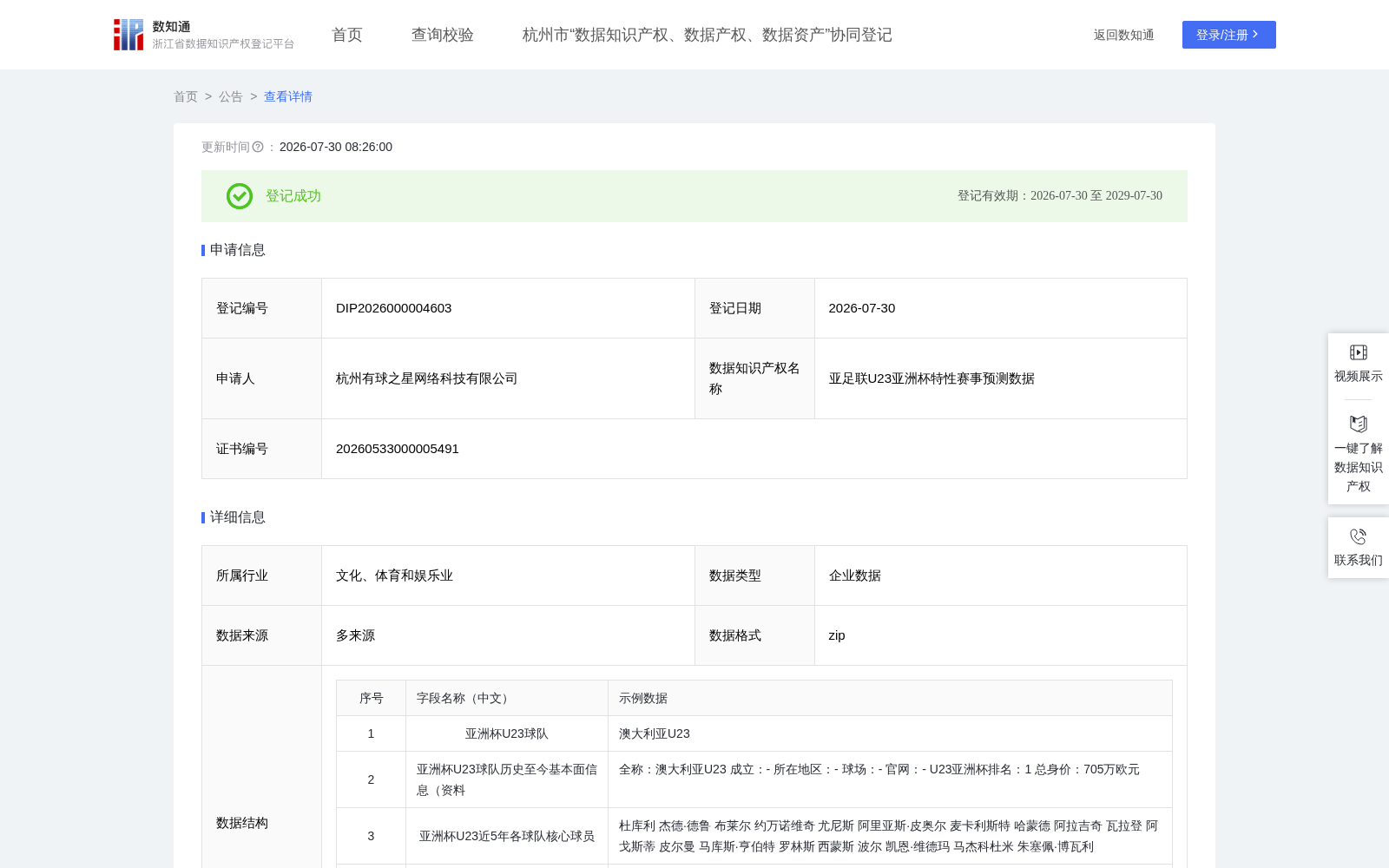Click the 登记日期 value 2026-07-30
Screen dimensions: 1389x868
(862, 308)
